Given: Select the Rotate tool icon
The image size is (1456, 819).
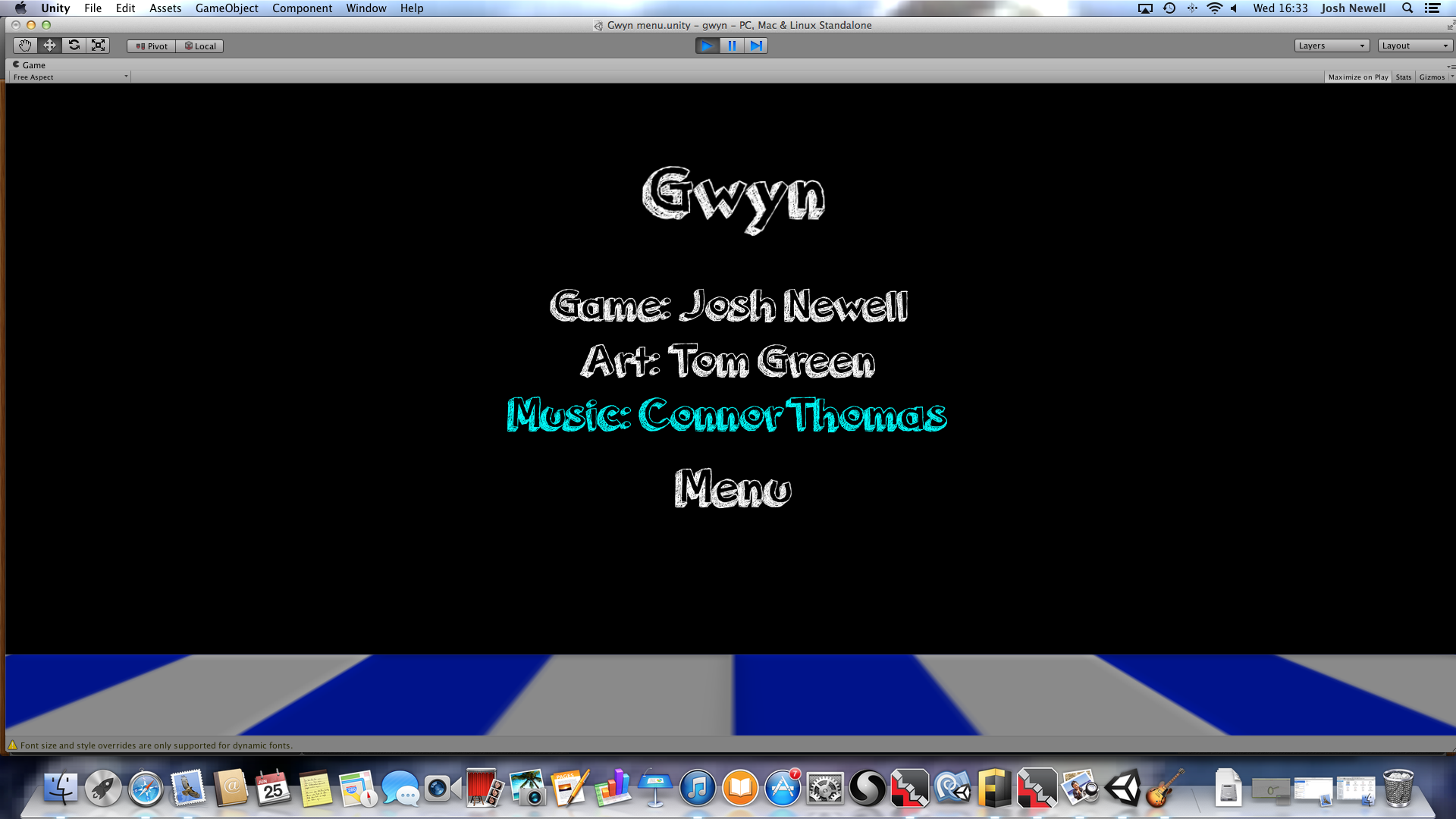Looking at the screenshot, I should coord(74,45).
